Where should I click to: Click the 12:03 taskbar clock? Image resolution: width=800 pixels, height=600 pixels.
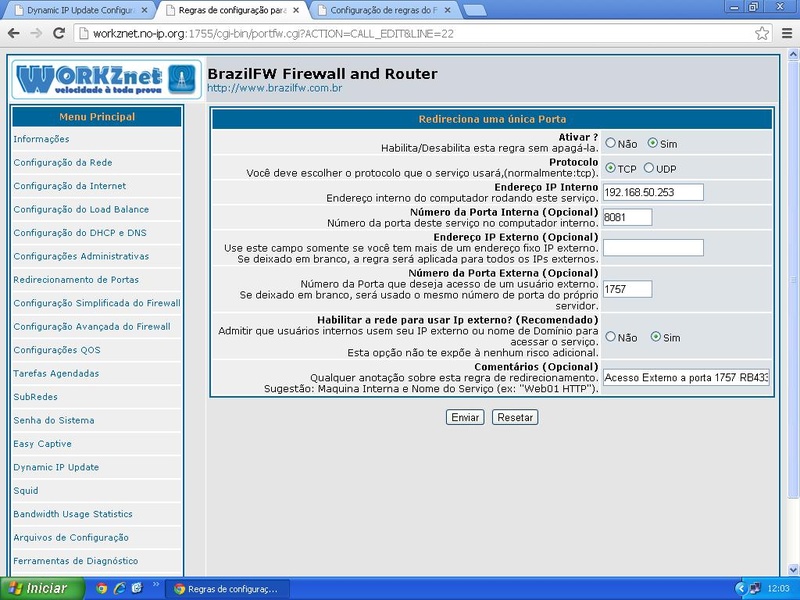tap(778, 589)
